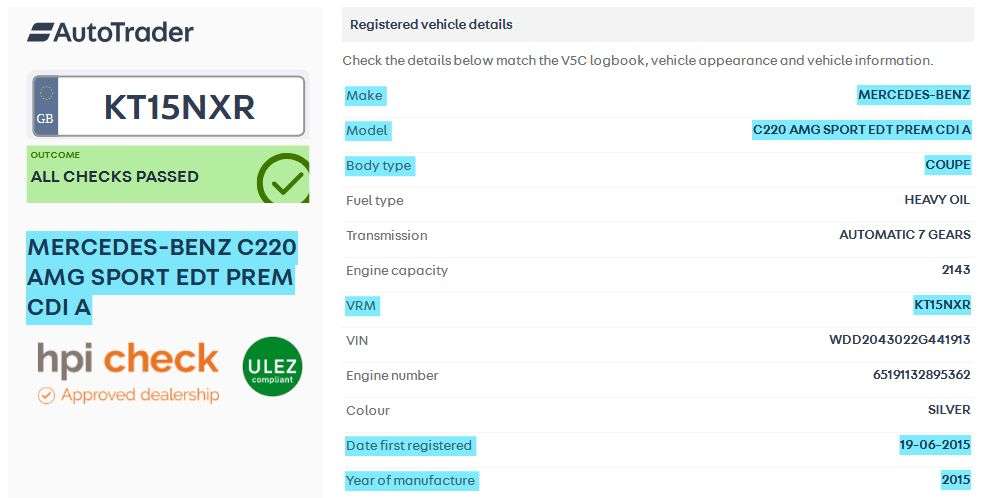Click the Approved dealership tick icon
The height and width of the screenshot is (498, 986).
point(45,396)
